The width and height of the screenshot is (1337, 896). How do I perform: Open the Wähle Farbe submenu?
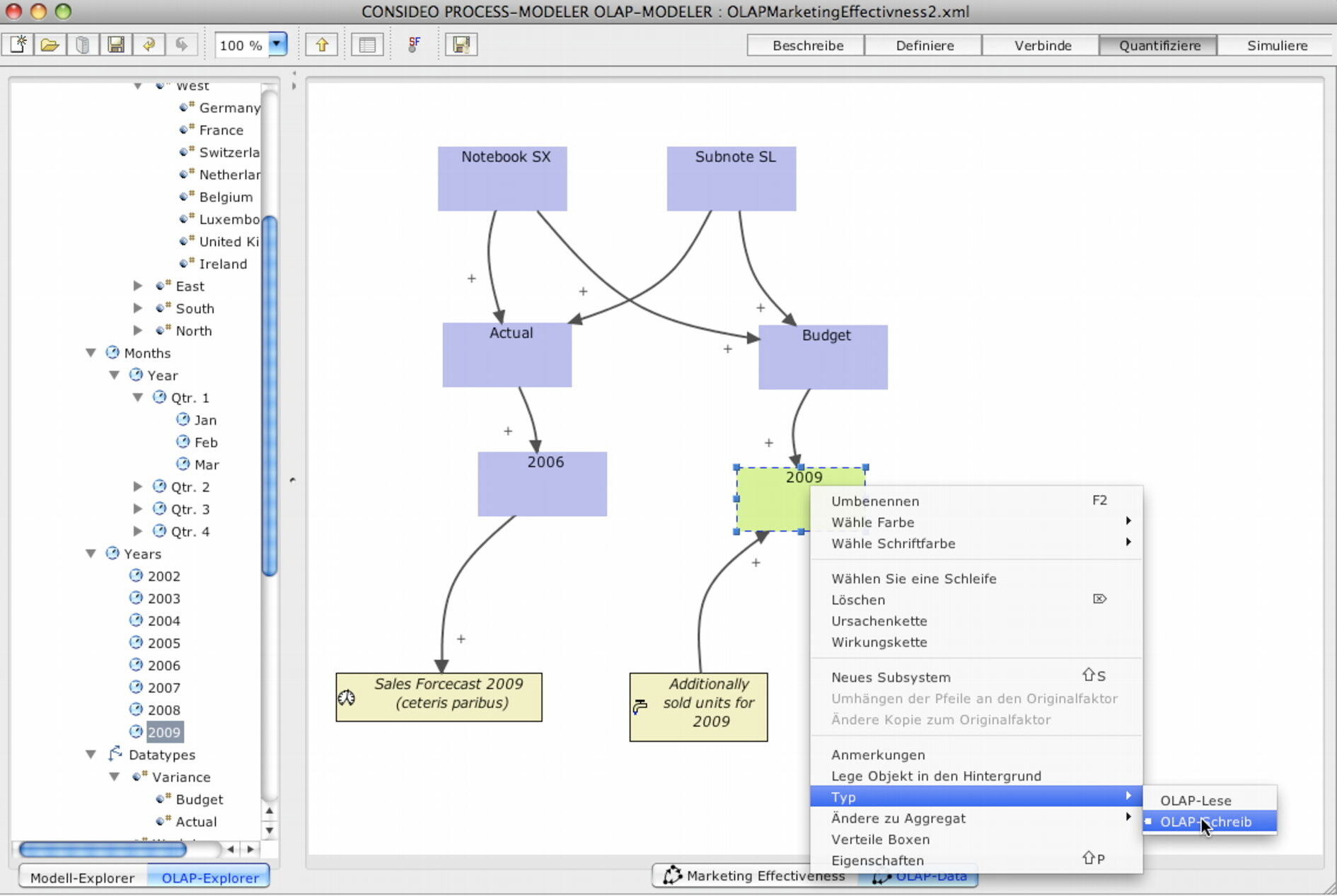point(976,522)
